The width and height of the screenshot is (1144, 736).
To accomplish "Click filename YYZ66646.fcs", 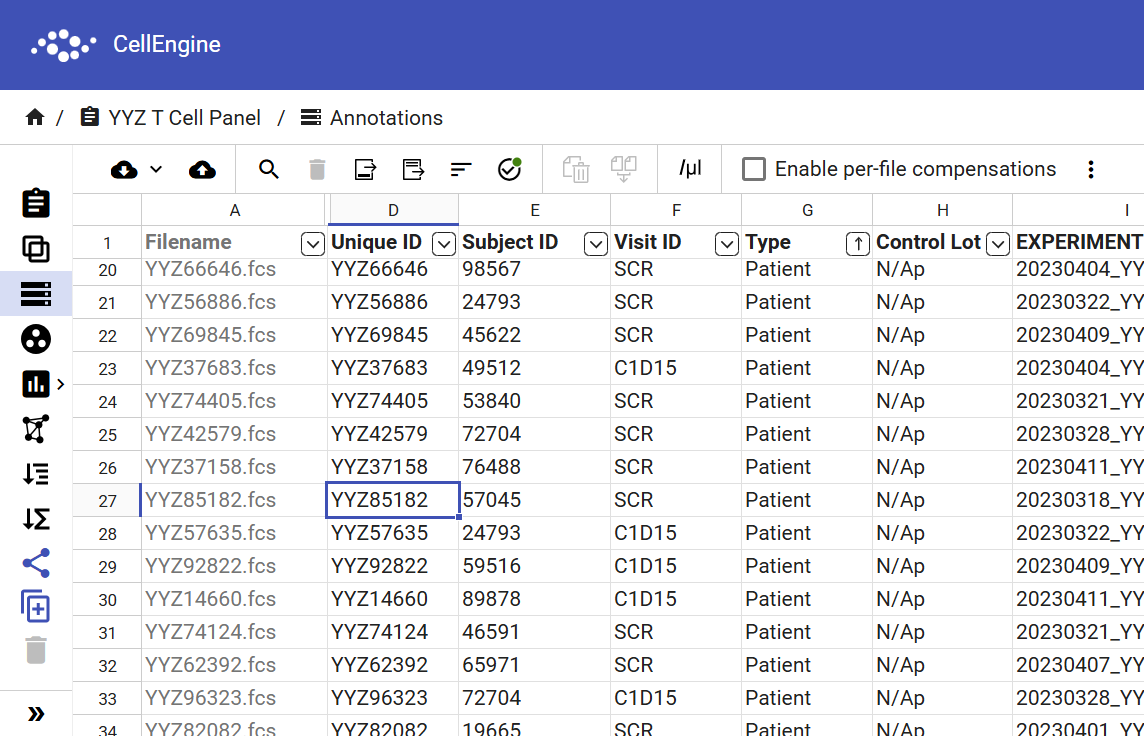I will coord(210,269).
